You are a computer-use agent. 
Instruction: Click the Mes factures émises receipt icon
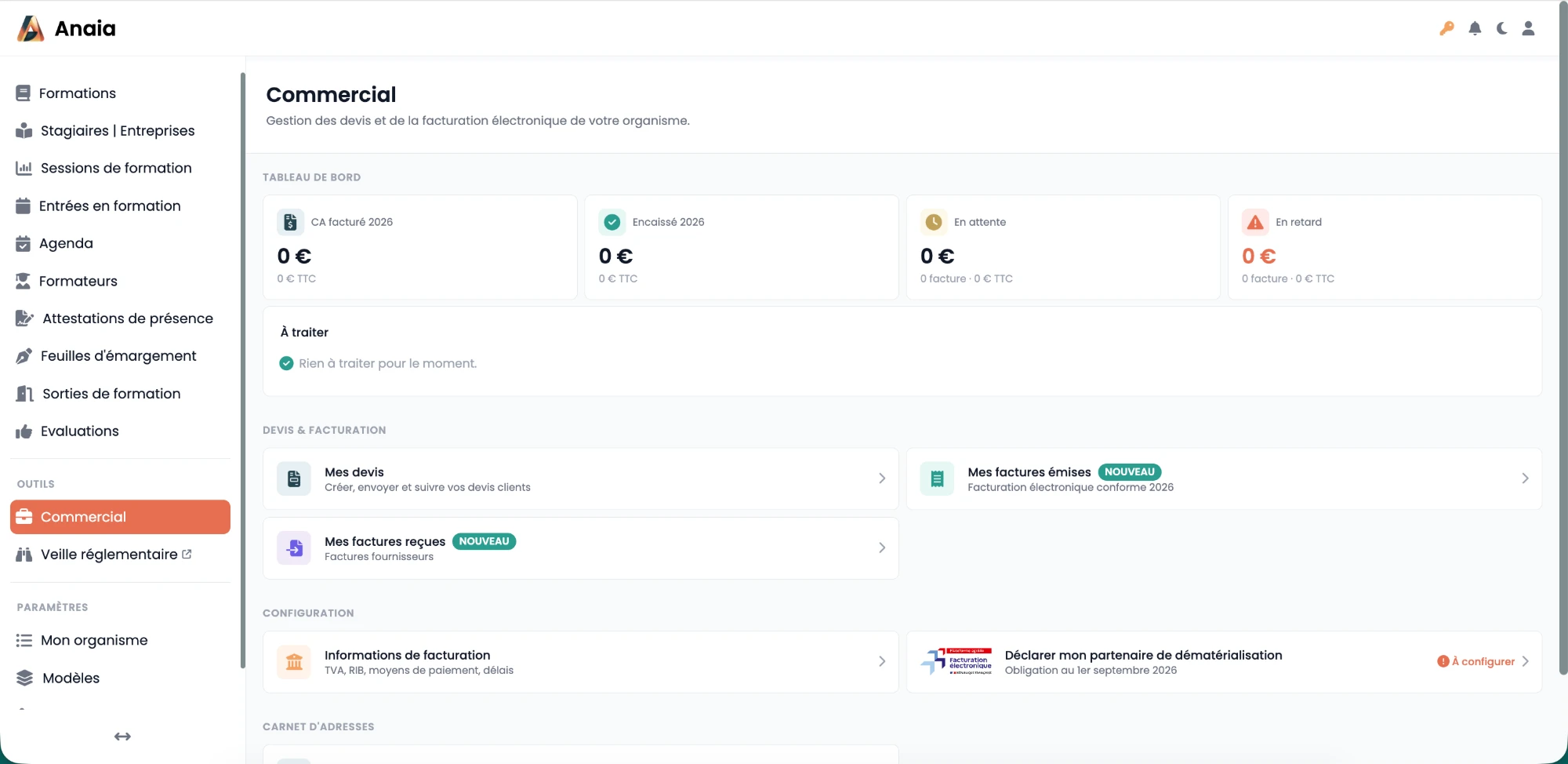(937, 478)
